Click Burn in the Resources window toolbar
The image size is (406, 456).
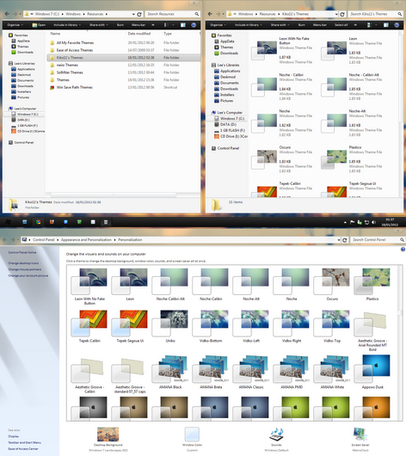120,25
